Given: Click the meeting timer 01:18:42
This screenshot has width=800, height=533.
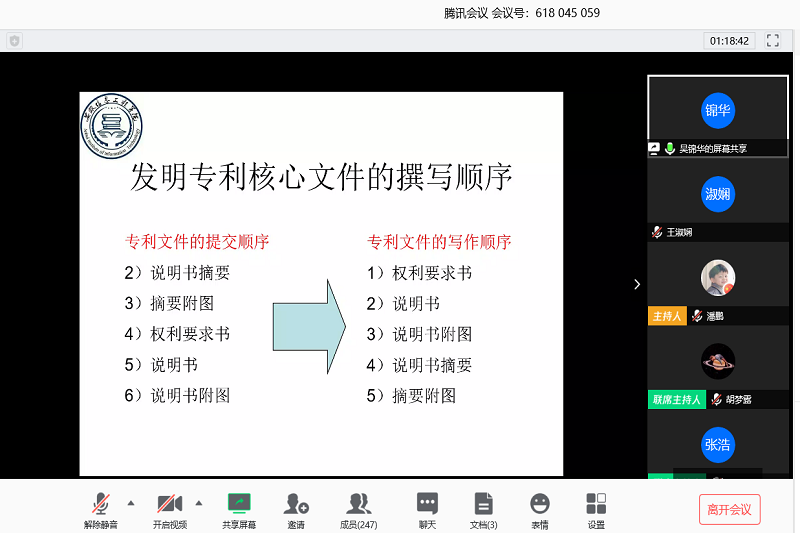Looking at the screenshot, I should coord(730,41).
